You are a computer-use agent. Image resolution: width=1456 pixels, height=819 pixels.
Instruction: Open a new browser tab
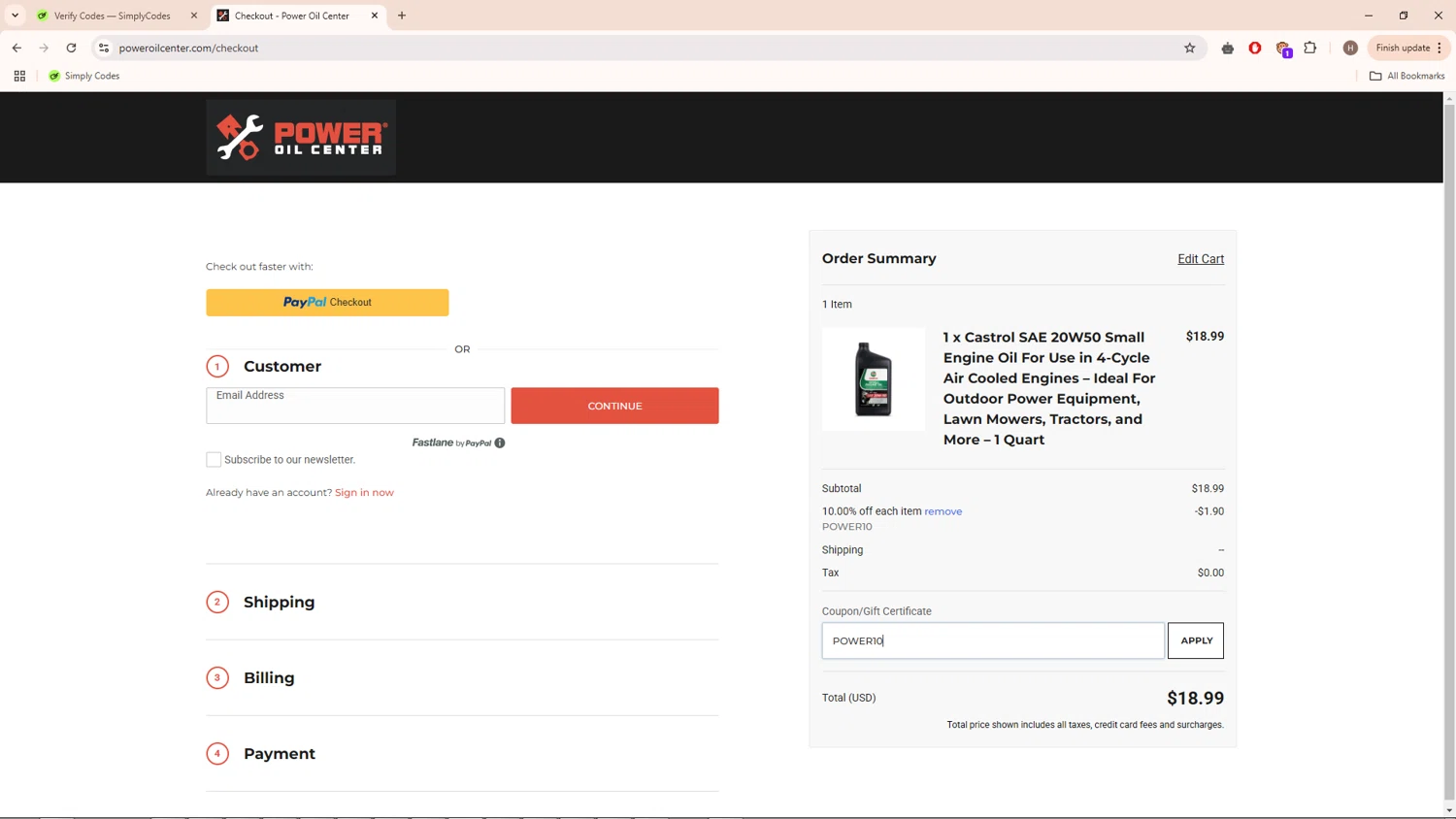(x=402, y=16)
